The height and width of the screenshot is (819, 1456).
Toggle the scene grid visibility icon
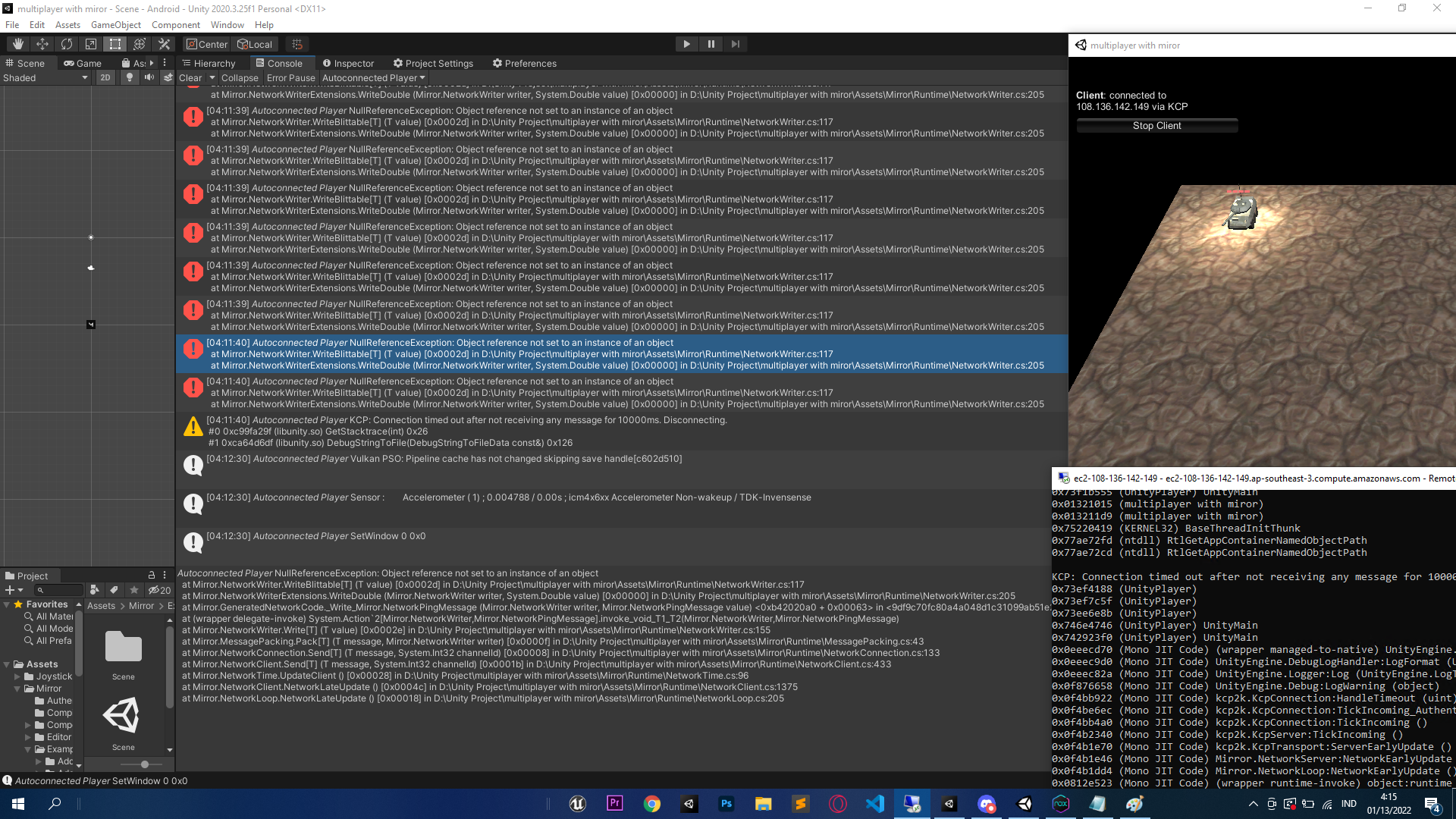pyautogui.click(x=298, y=45)
